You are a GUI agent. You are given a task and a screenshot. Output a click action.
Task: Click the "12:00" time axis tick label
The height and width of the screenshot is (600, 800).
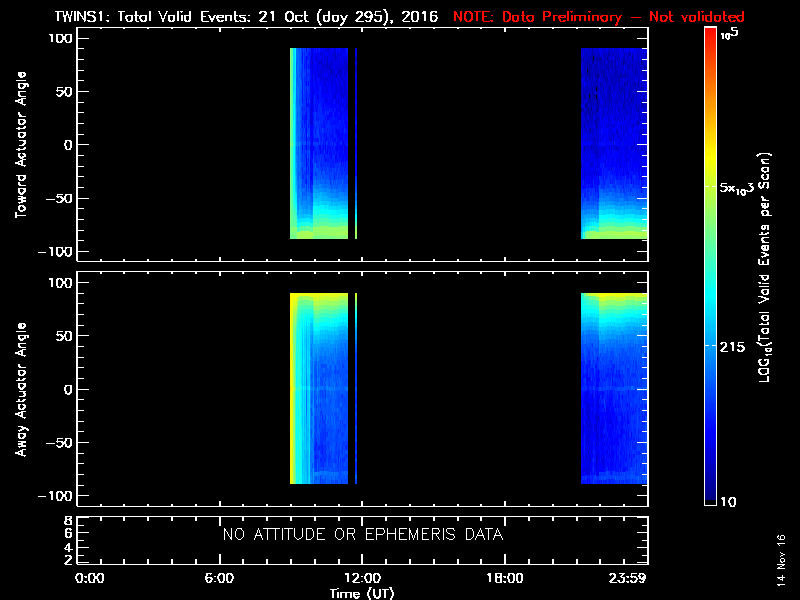tap(361, 579)
